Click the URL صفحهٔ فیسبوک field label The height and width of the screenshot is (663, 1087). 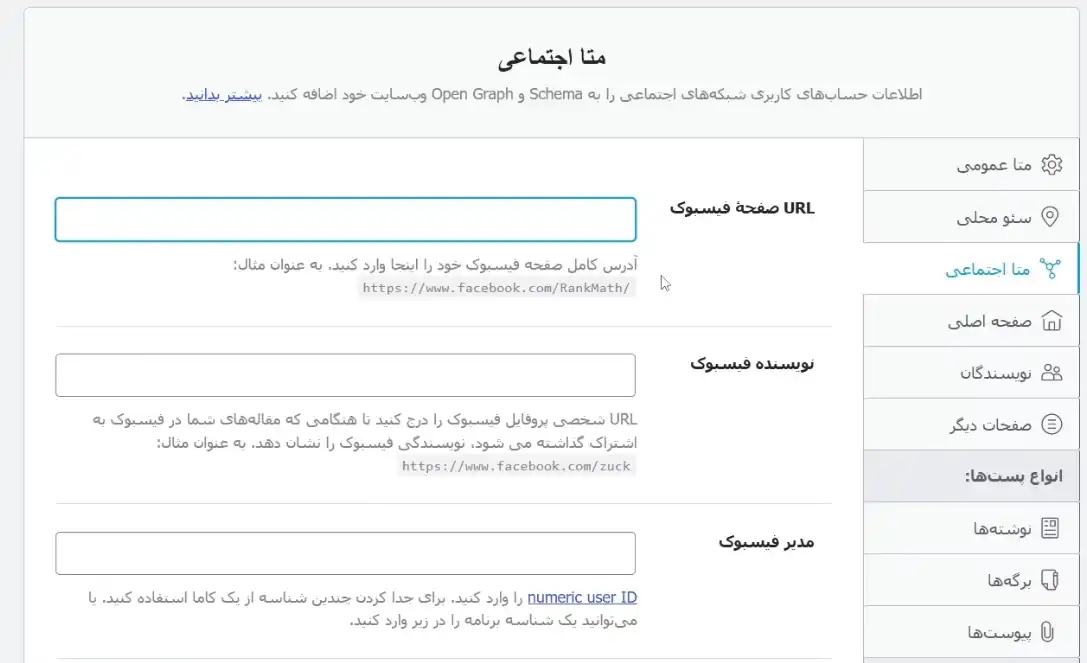pos(742,208)
